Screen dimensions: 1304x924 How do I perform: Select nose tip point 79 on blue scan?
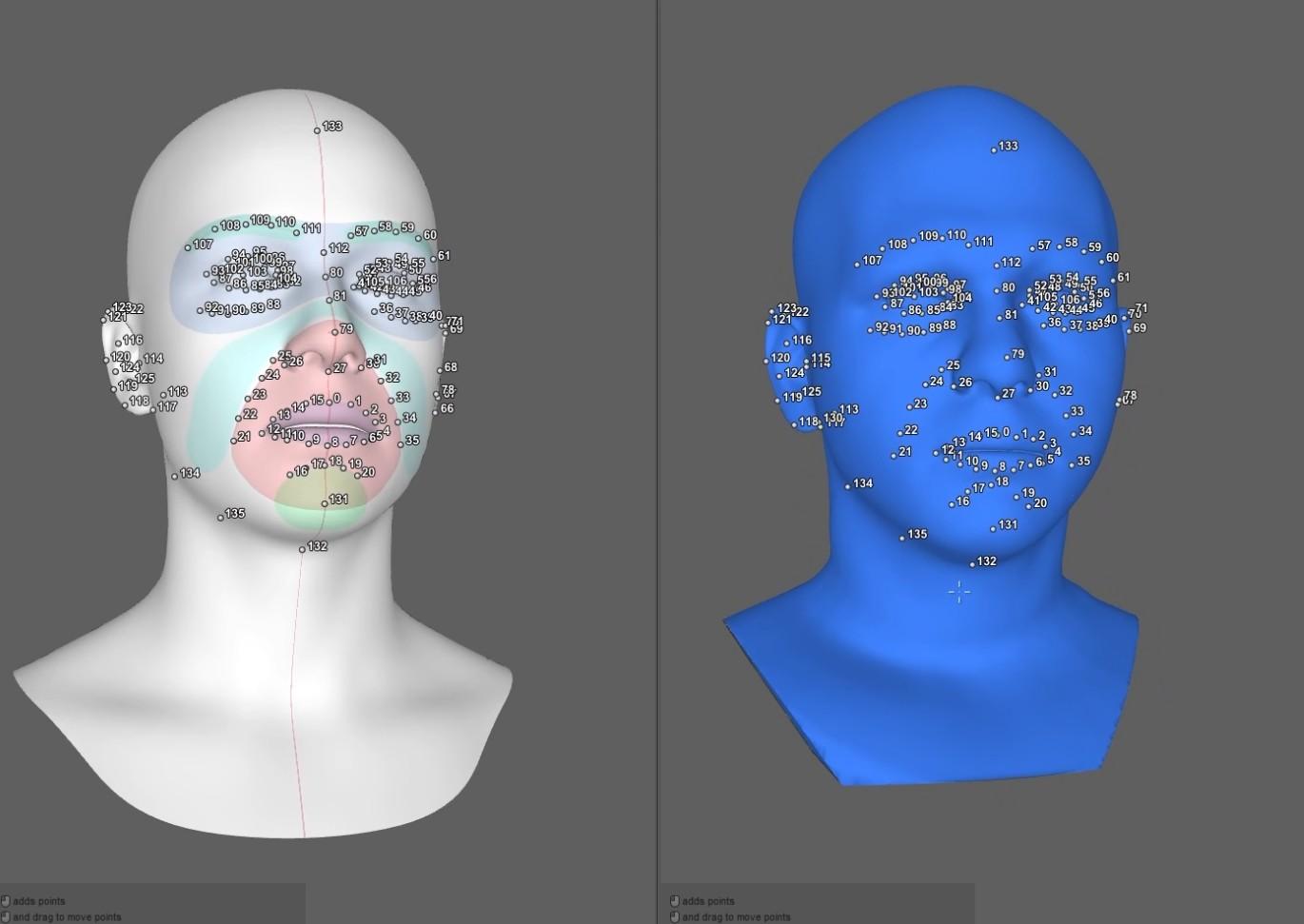(1008, 358)
